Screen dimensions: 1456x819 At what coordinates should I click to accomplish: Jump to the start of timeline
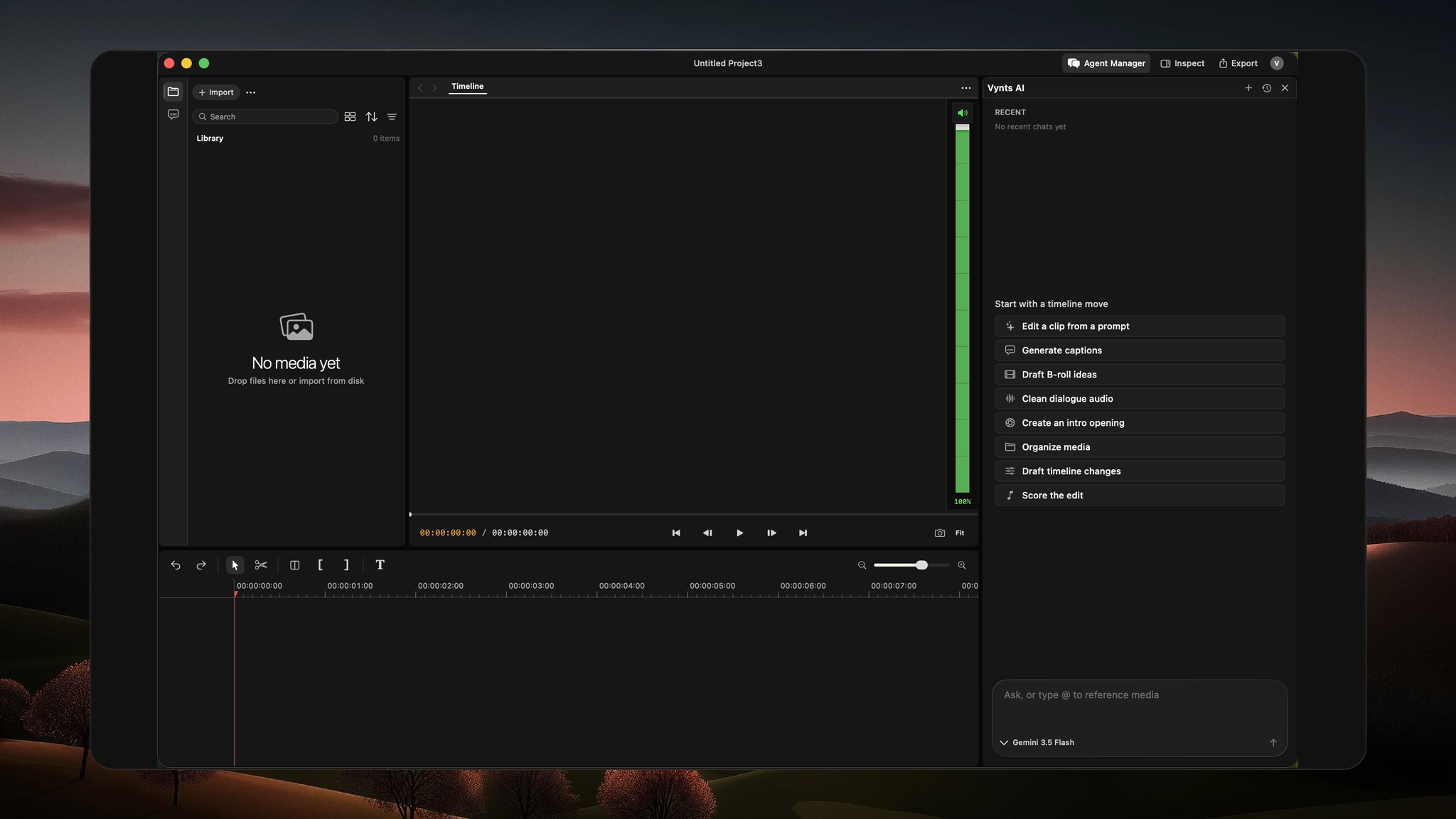(676, 533)
